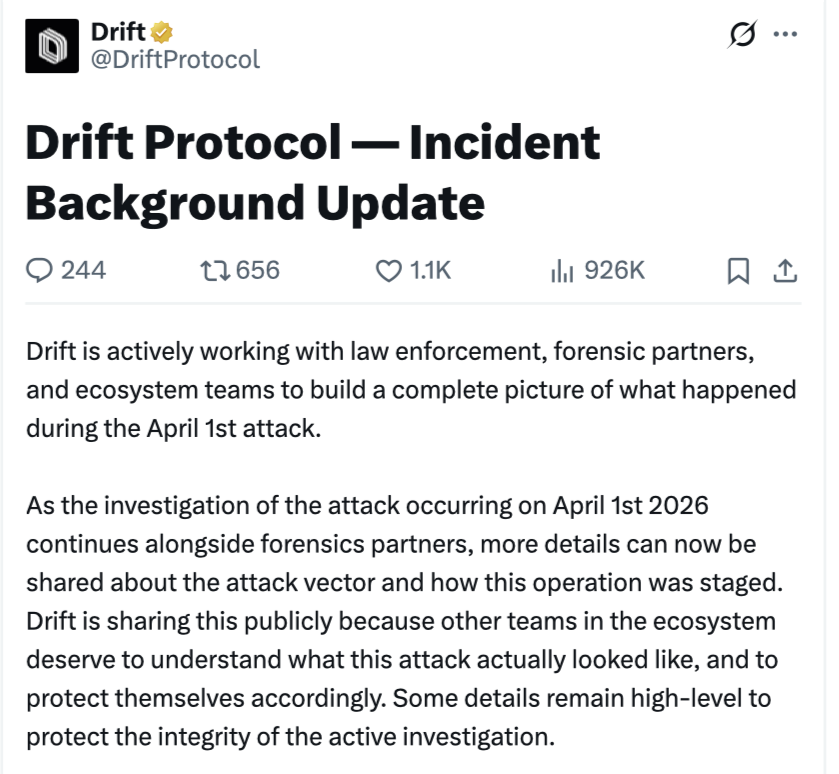Click the 926K views count
The image size is (839, 774).
point(615,268)
